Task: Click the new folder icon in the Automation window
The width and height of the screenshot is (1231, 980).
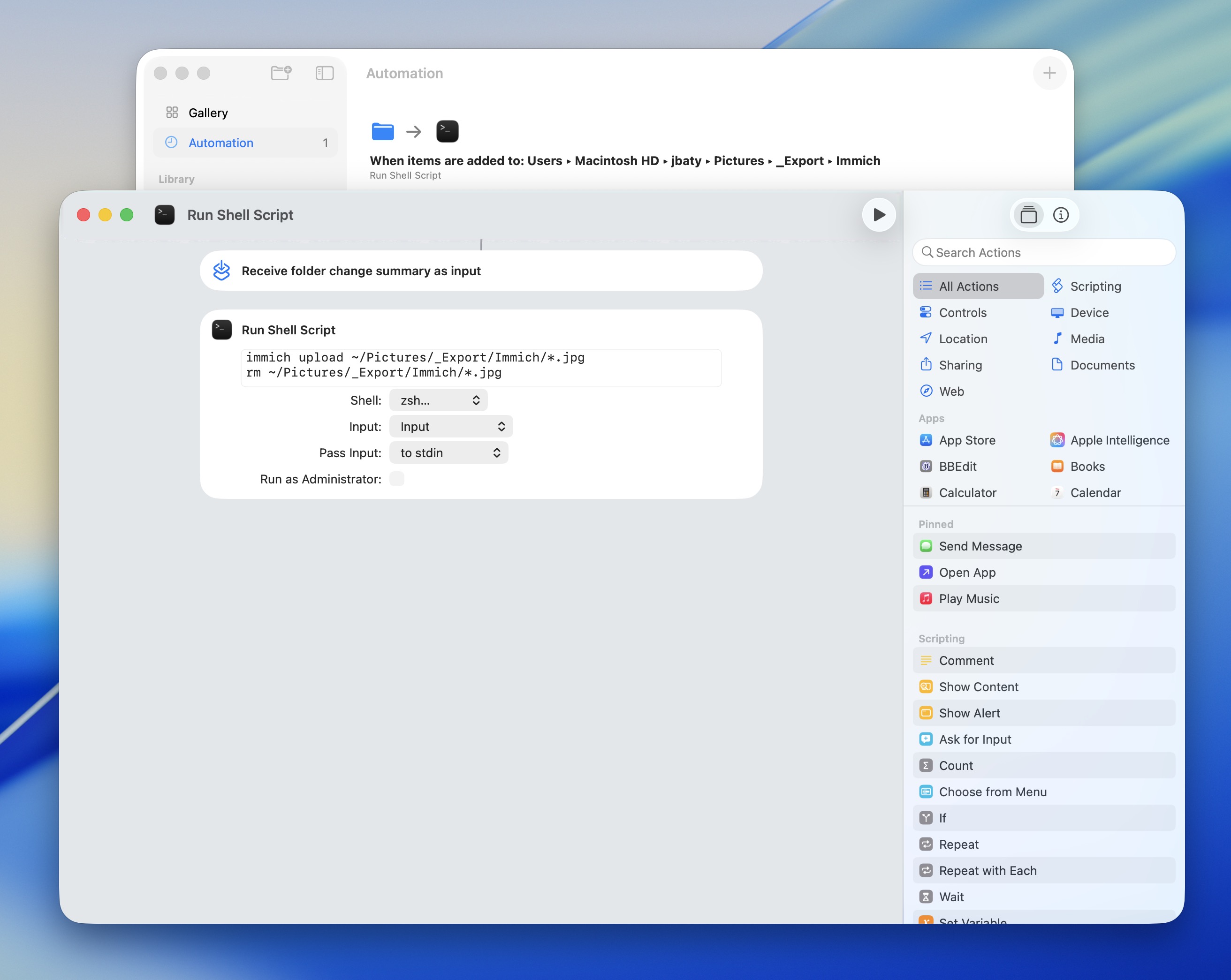Action: pos(281,73)
